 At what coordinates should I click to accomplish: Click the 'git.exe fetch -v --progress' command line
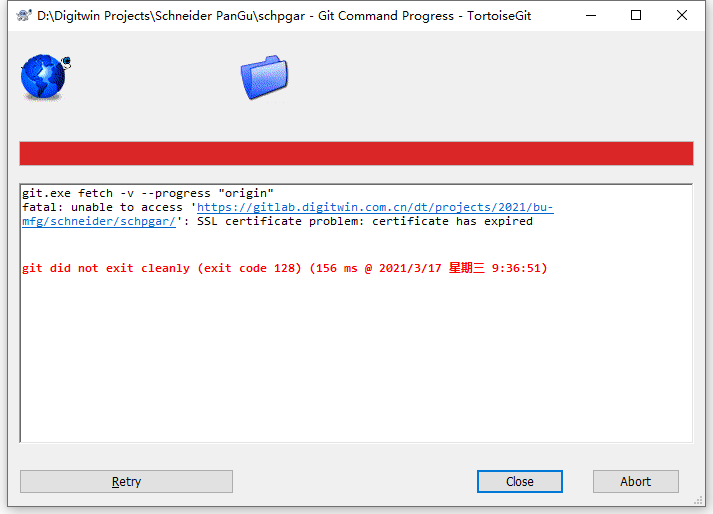pyautogui.click(x=148, y=193)
